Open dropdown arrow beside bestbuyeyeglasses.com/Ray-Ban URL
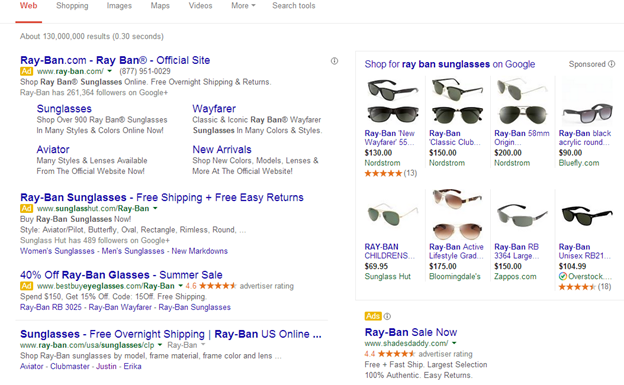Screen dimensions: 624x385 [x=180, y=286]
